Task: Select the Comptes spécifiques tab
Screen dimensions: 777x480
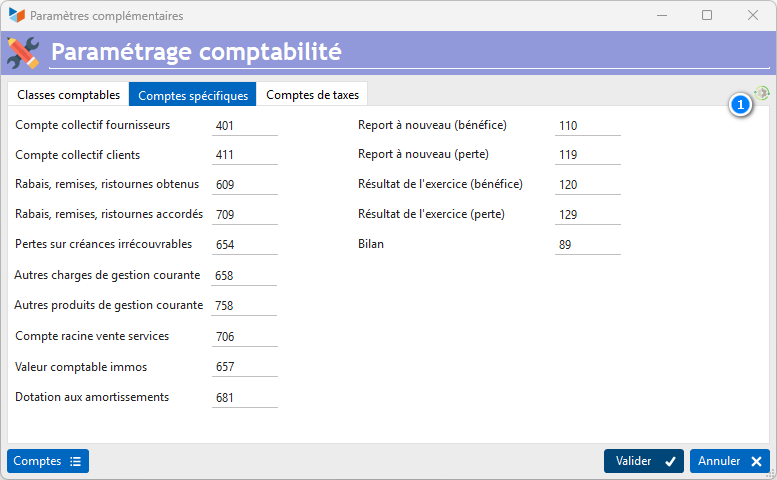Action: click(193, 95)
